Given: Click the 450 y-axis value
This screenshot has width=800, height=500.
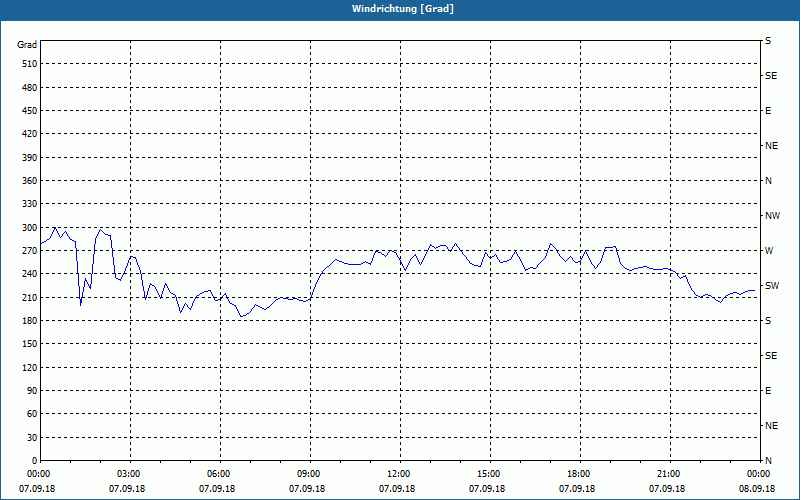Looking at the screenshot, I should click(x=30, y=111).
